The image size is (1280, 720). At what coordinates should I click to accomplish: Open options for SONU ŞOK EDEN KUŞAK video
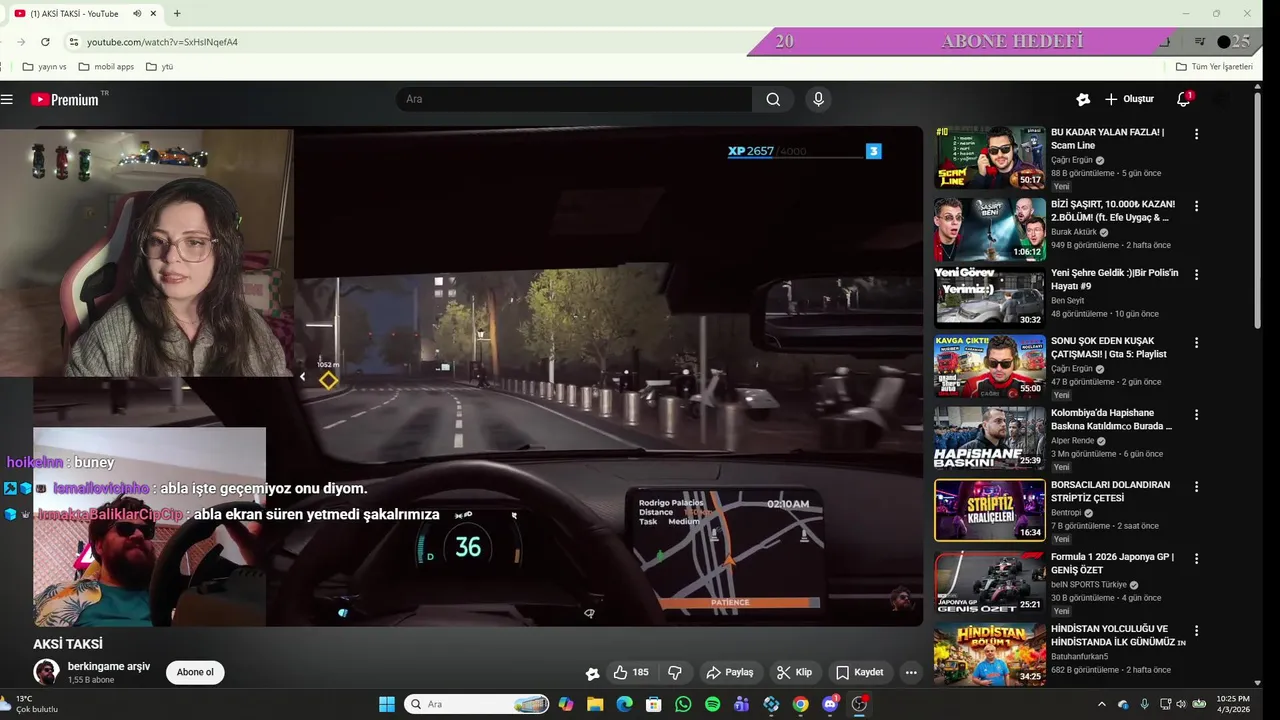1196,343
